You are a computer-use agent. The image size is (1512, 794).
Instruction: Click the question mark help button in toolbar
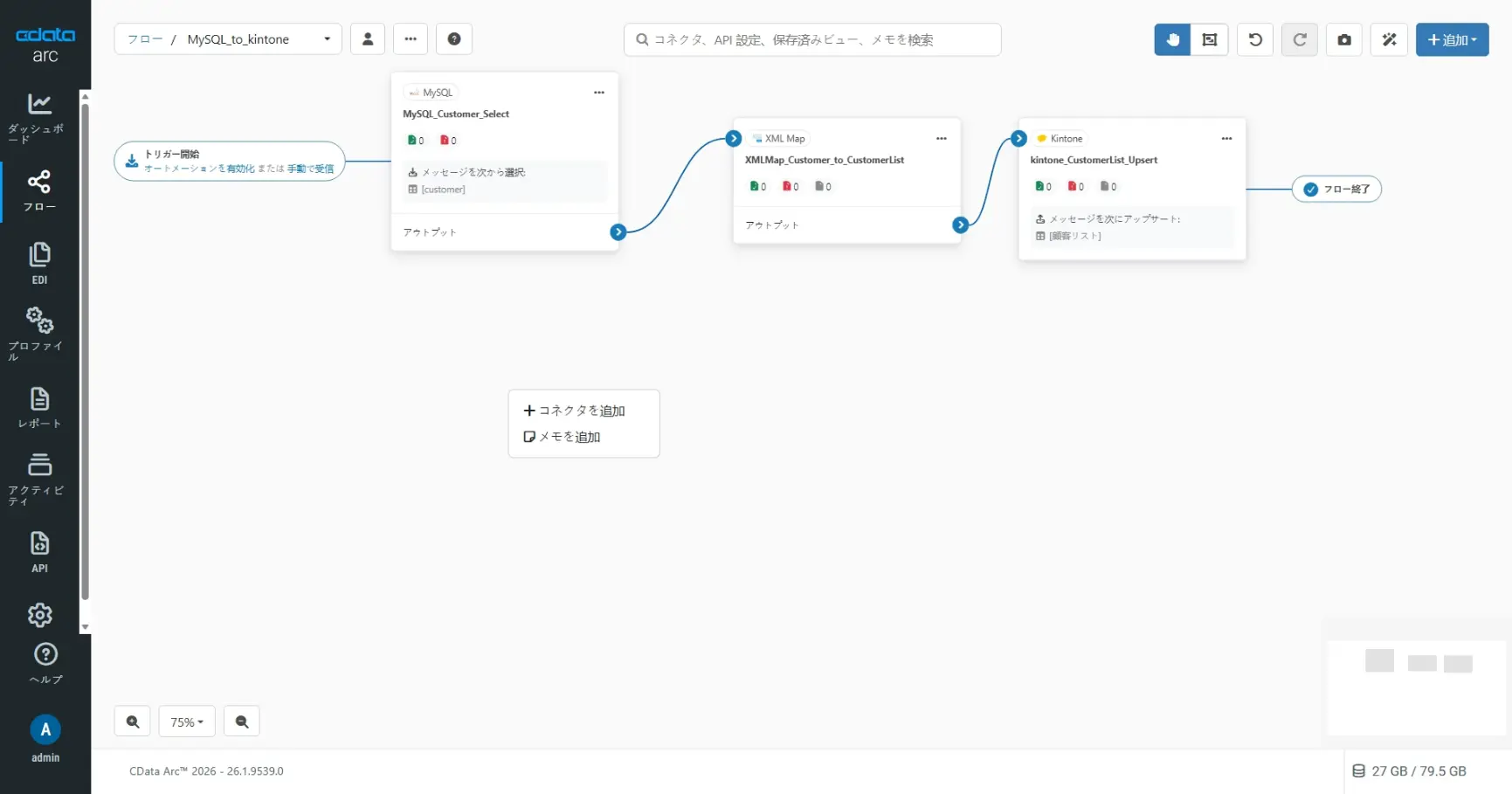click(454, 39)
